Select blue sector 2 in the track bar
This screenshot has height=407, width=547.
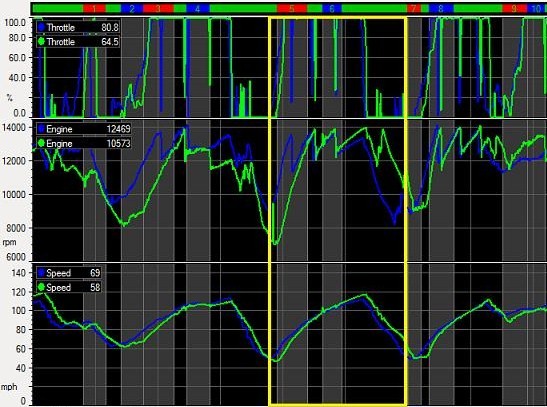132,9
